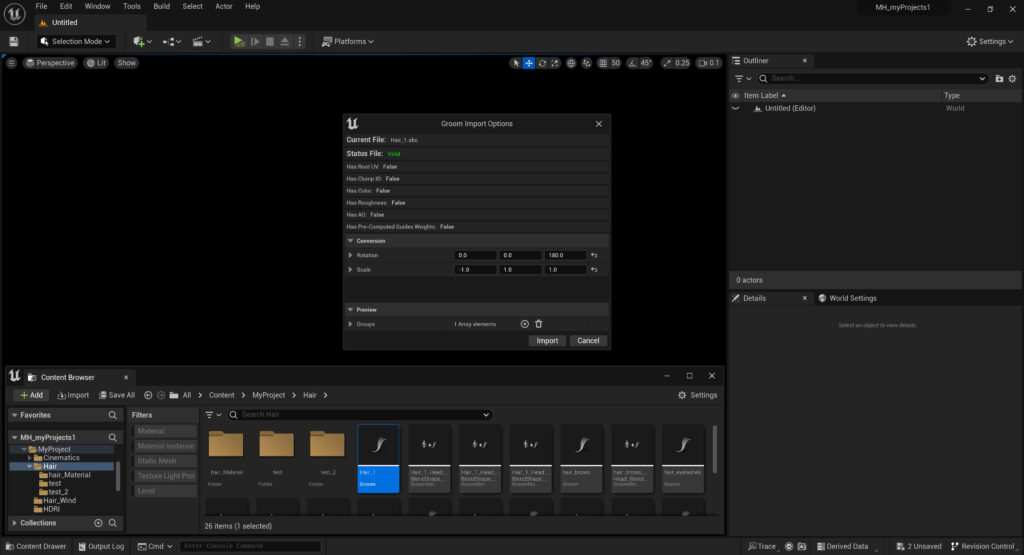Screen dimensions: 1024x555
Task: Select the translate gizmo tool
Action: (529, 63)
